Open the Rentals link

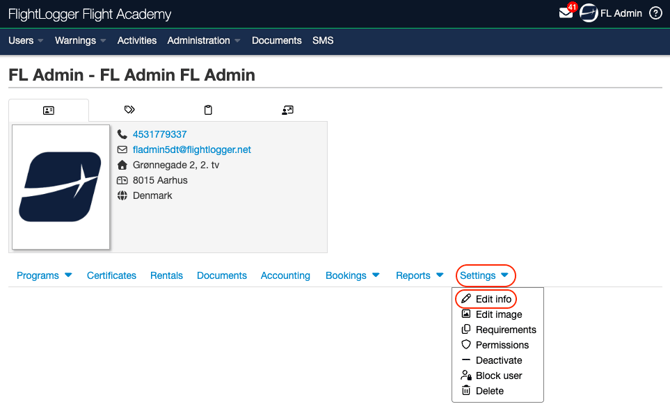pyautogui.click(x=166, y=276)
